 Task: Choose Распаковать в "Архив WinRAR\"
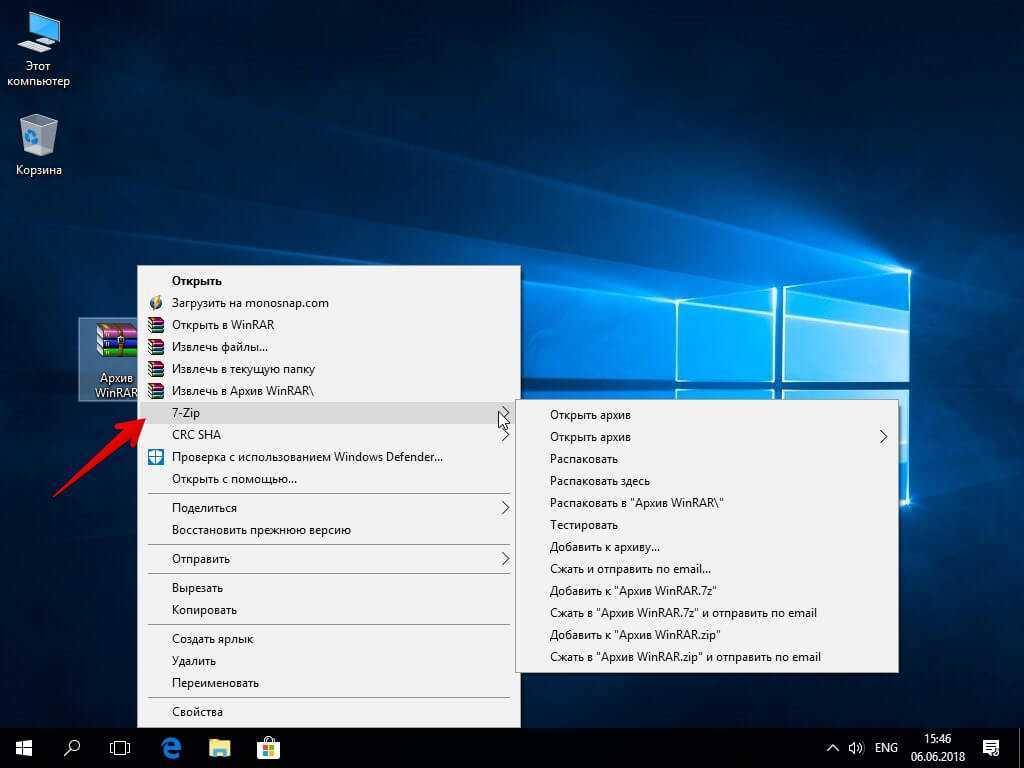point(707,503)
